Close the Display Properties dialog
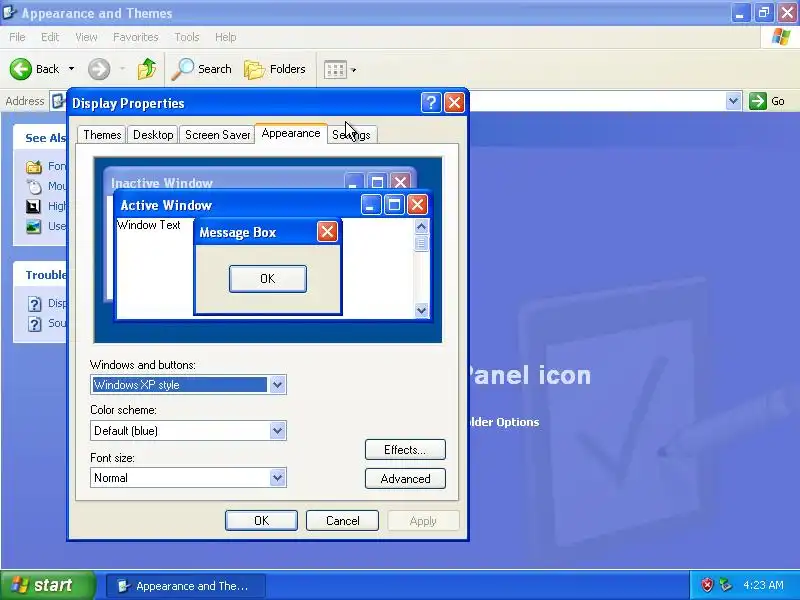This screenshot has height=600, width=800. click(x=454, y=103)
